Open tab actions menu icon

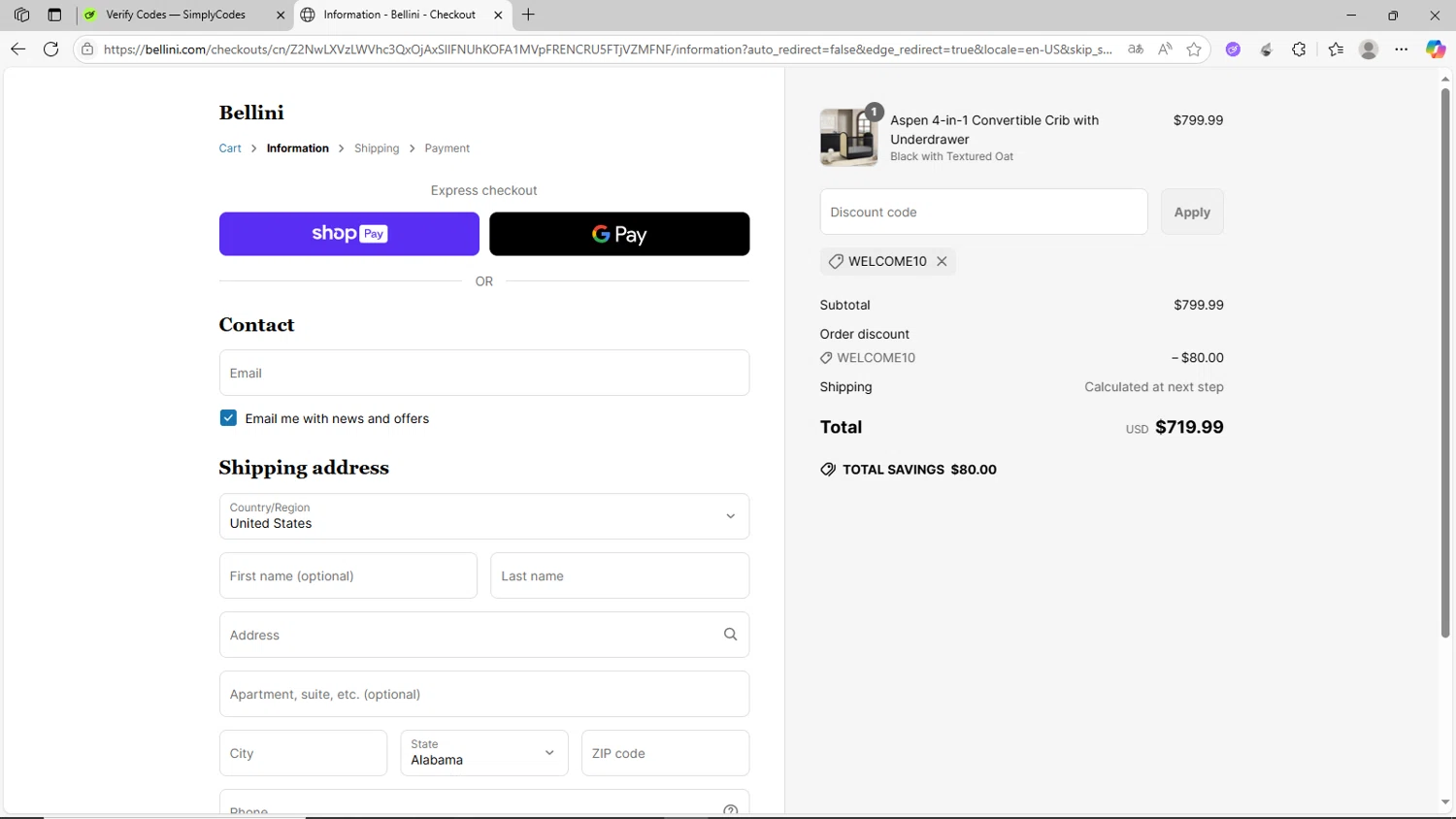[54, 15]
